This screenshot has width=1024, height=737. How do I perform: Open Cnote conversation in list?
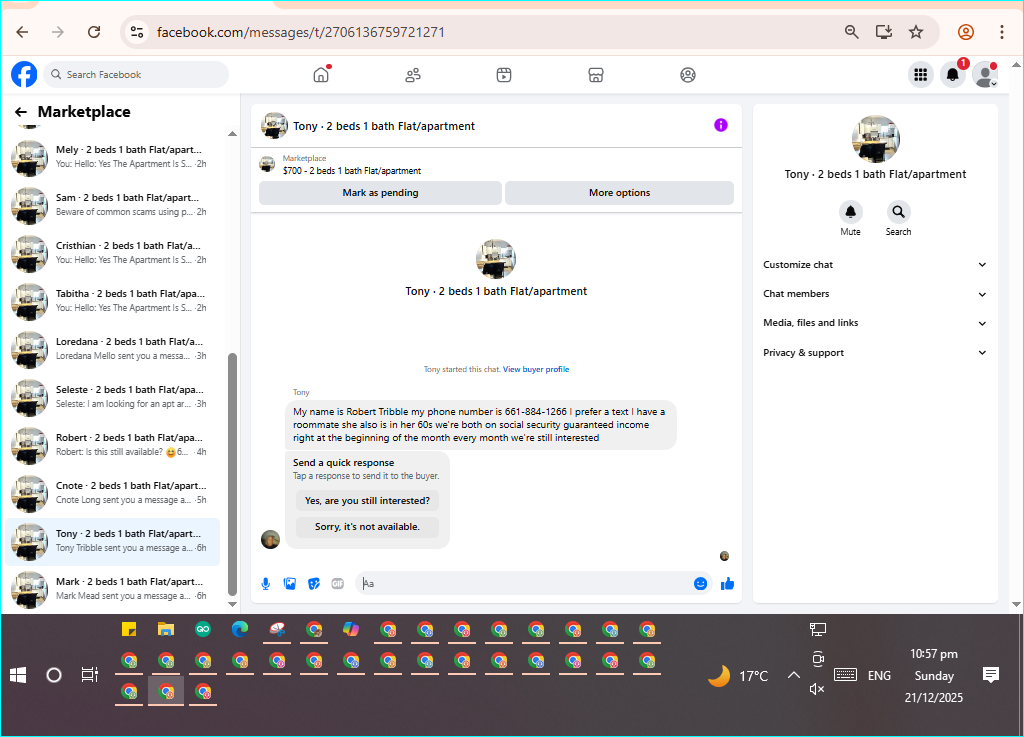click(112, 493)
